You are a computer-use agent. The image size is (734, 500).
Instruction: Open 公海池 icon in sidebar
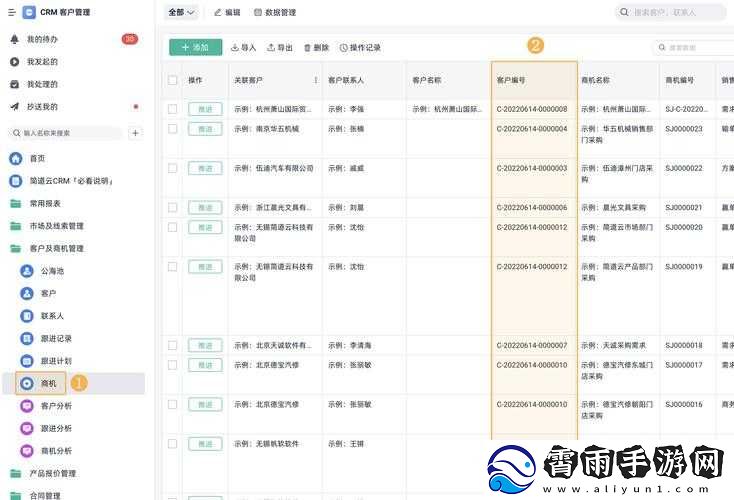pyautogui.click(x=27, y=271)
